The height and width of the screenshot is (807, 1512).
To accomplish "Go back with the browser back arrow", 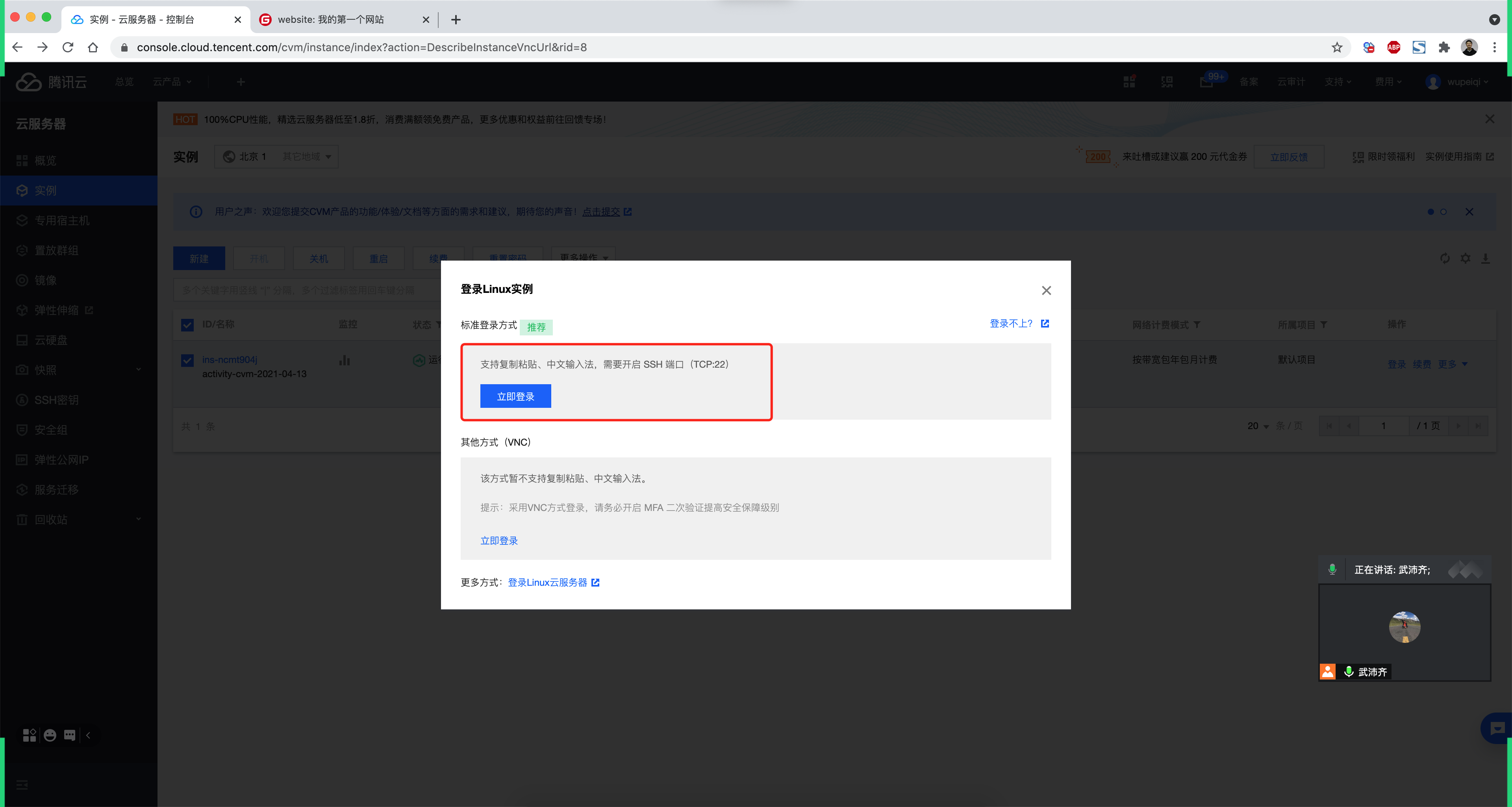I will coord(18,48).
